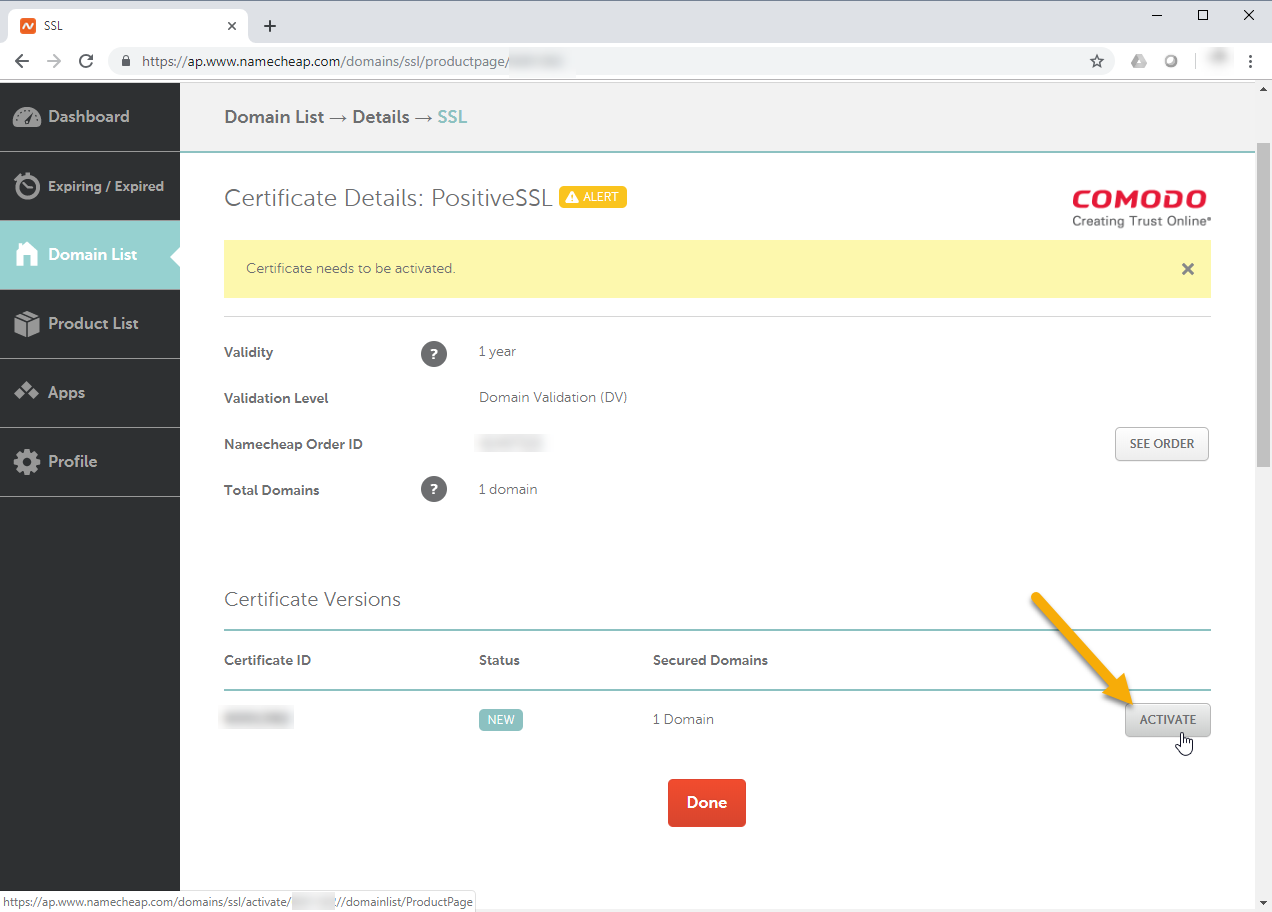
Task: Dismiss the yellow activation notice
Action: 1188,269
